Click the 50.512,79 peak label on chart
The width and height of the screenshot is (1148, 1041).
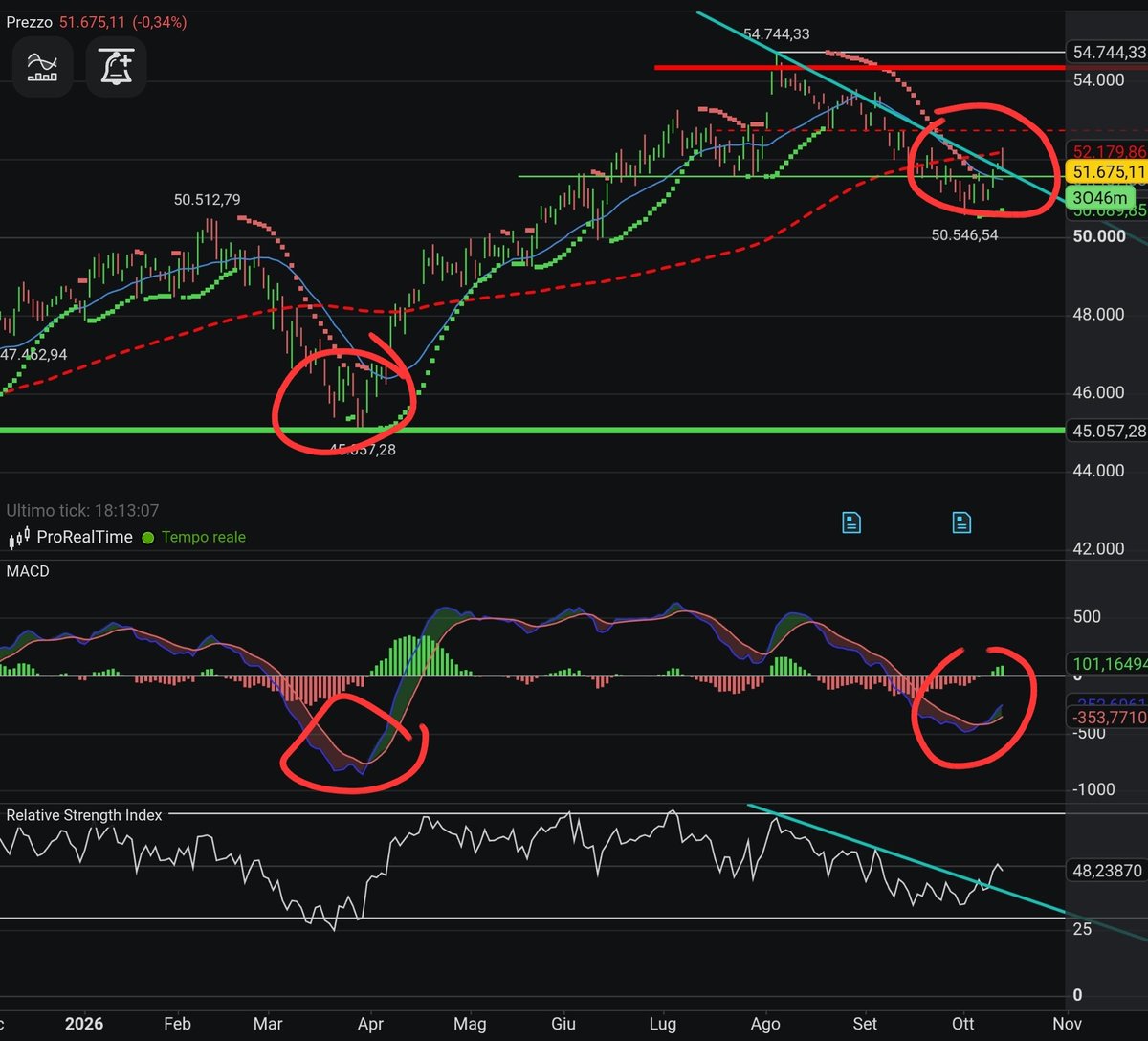(x=207, y=200)
